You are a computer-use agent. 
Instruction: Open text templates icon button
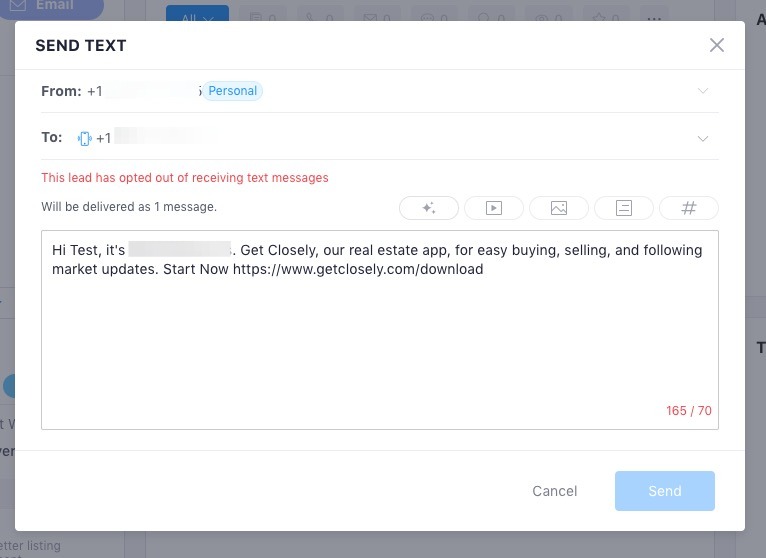[x=623, y=208]
